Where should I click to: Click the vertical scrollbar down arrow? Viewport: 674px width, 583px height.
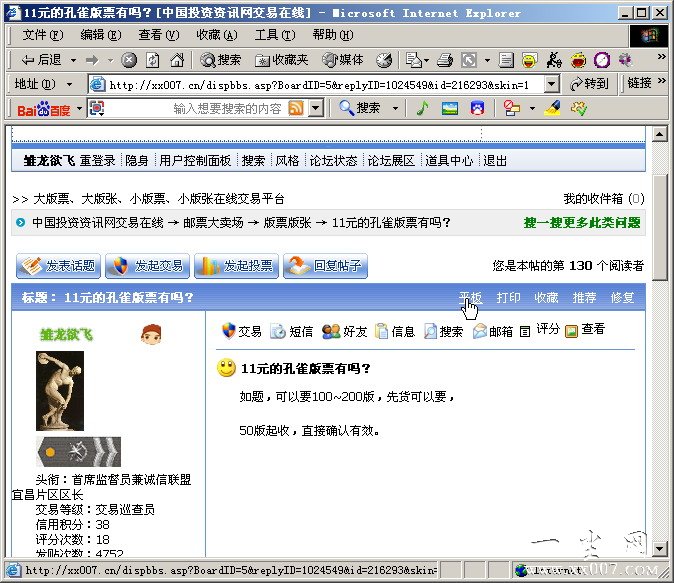(x=658, y=549)
